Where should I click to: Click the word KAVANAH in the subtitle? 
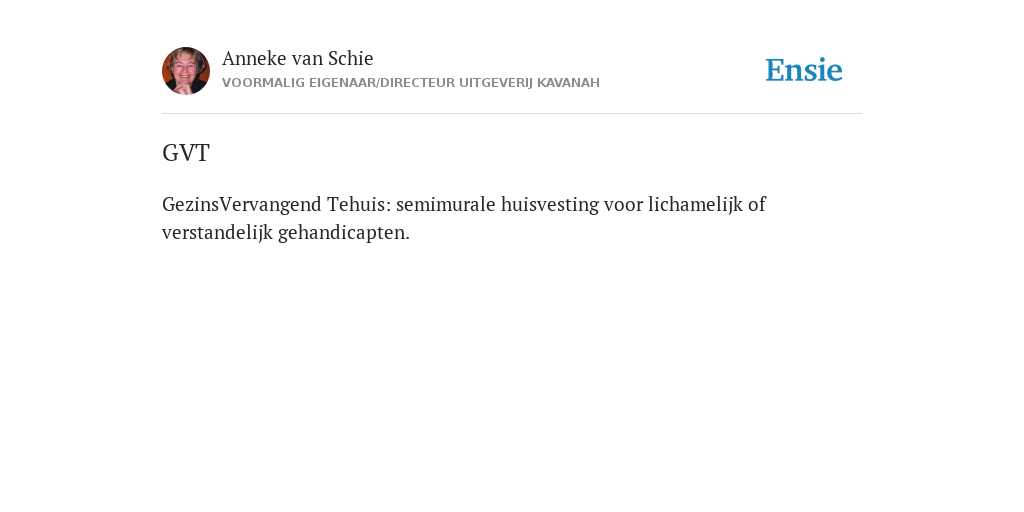(568, 83)
